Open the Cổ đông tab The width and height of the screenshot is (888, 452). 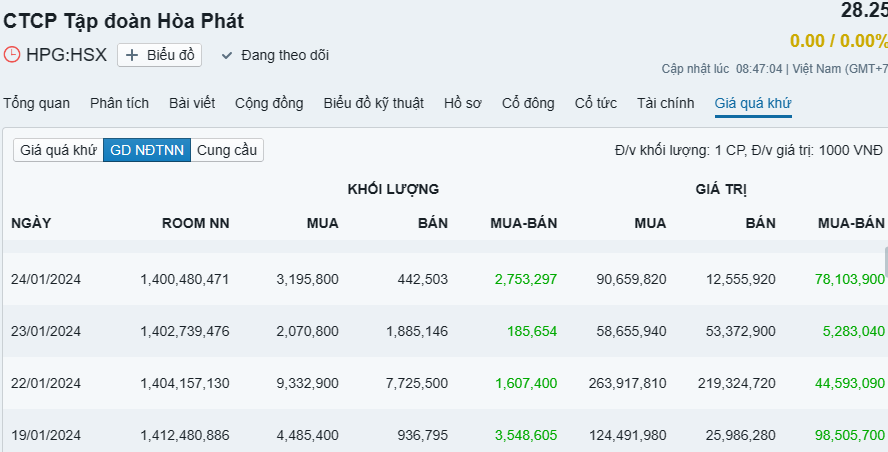(528, 103)
